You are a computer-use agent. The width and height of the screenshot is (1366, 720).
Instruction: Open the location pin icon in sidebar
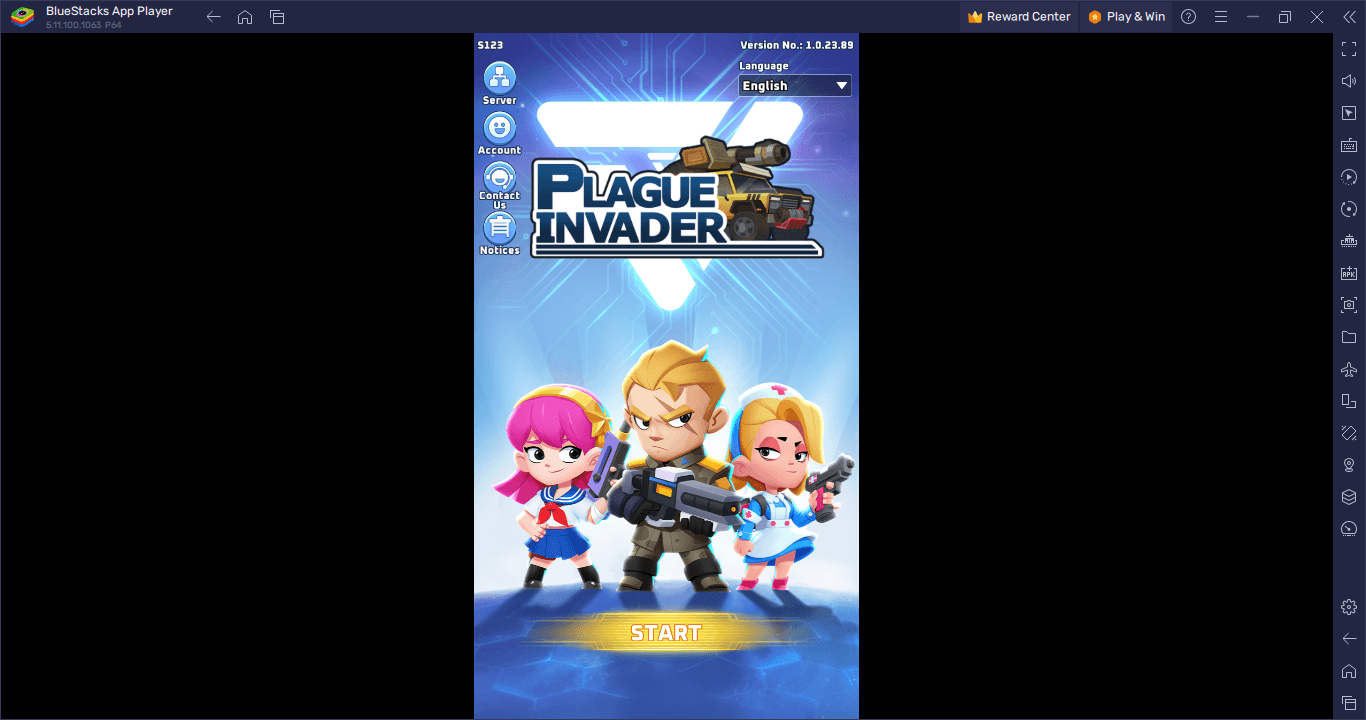(x=1349, y=465)
